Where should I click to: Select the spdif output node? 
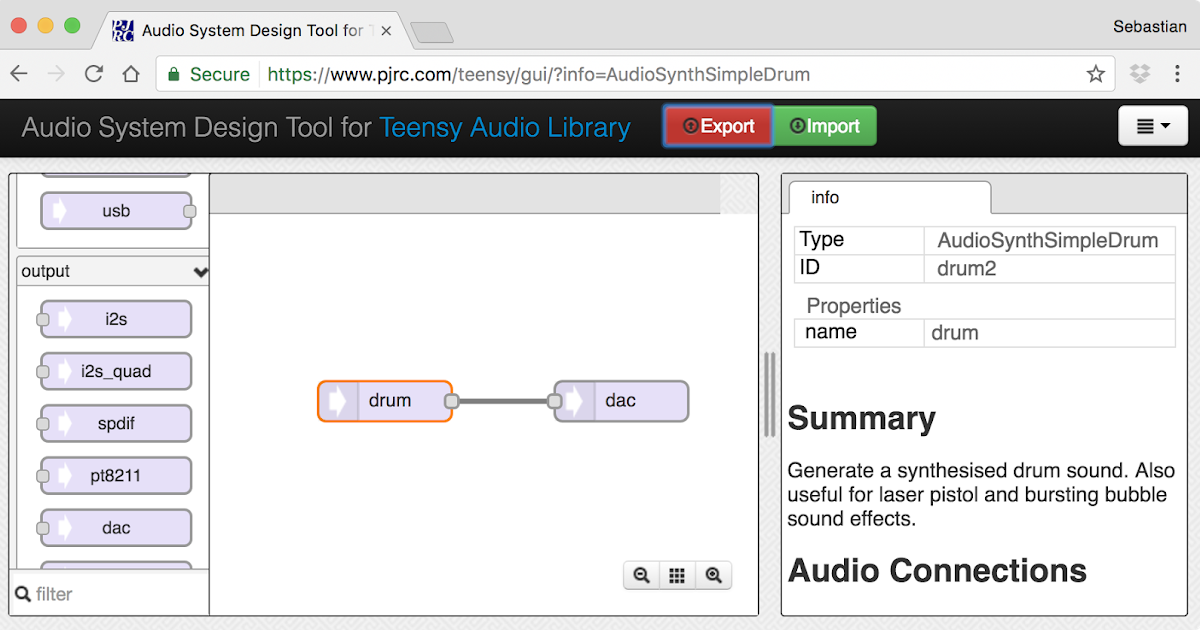(x=115, y=423)
